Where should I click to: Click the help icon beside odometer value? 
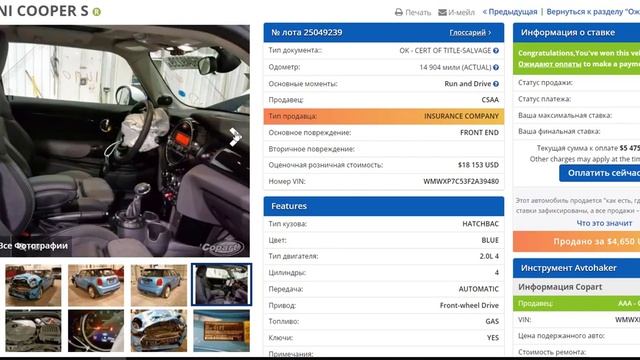496,67
